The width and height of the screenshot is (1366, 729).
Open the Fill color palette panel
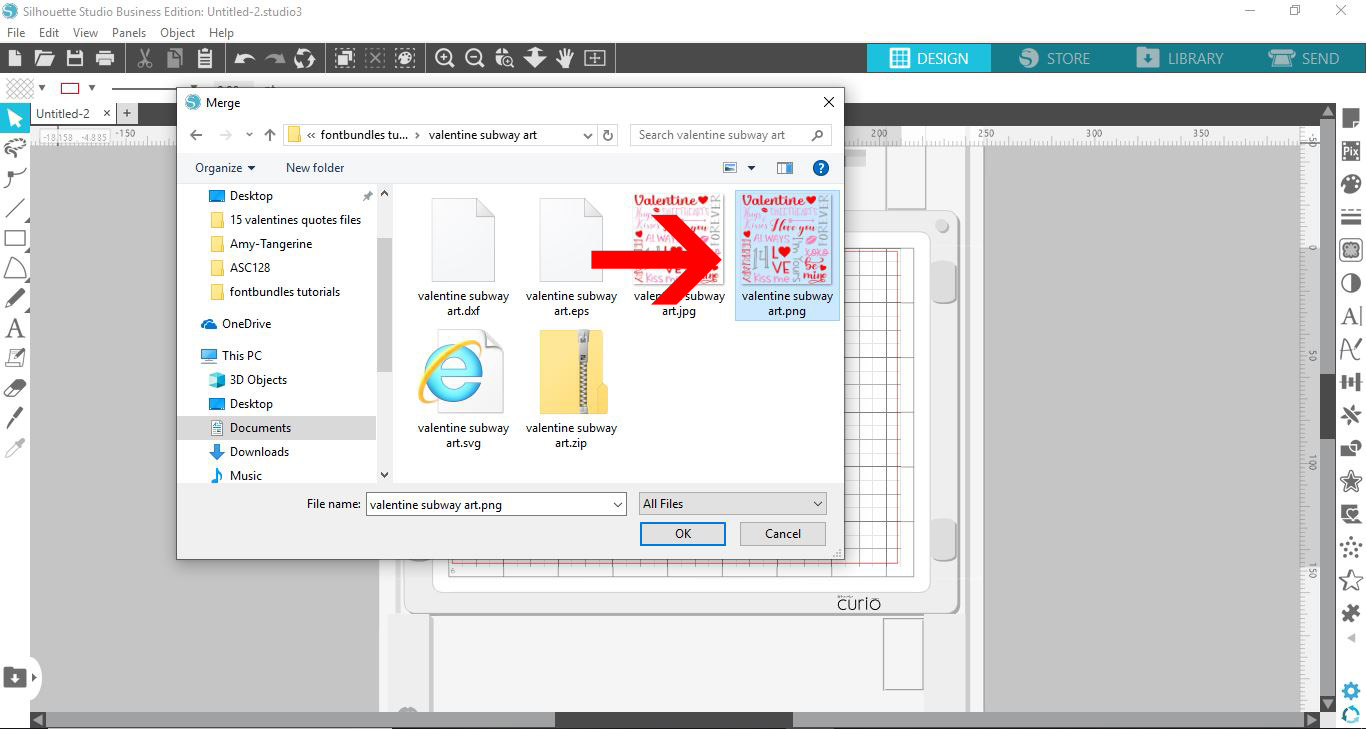(1351, 184)
